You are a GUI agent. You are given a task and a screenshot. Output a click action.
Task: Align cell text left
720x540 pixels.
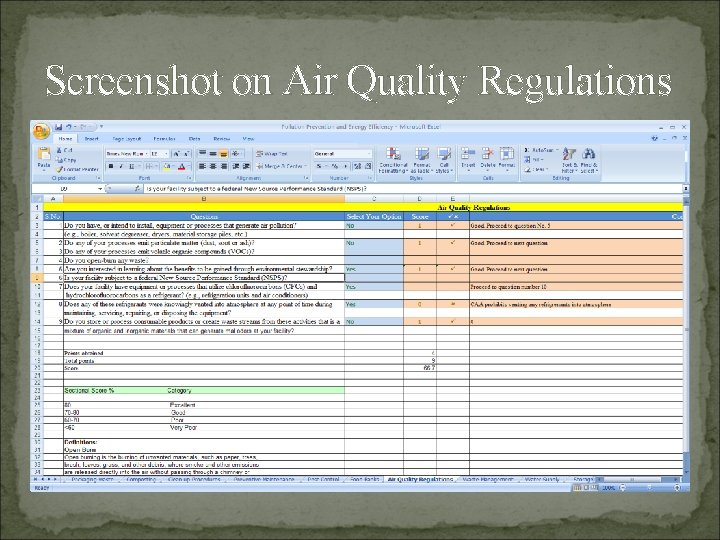202,166
